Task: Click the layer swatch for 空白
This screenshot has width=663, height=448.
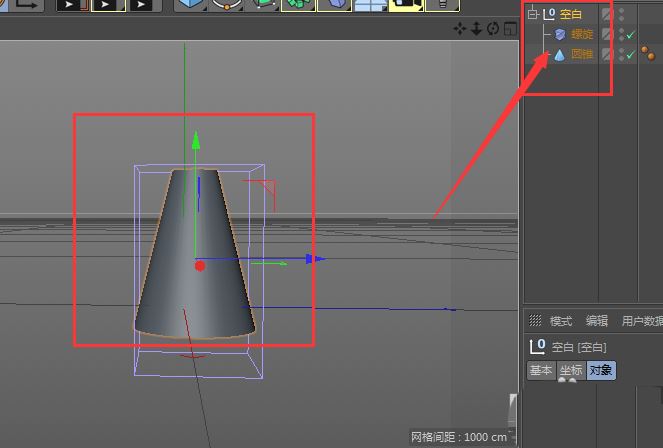Action: (x=607, y=14)
